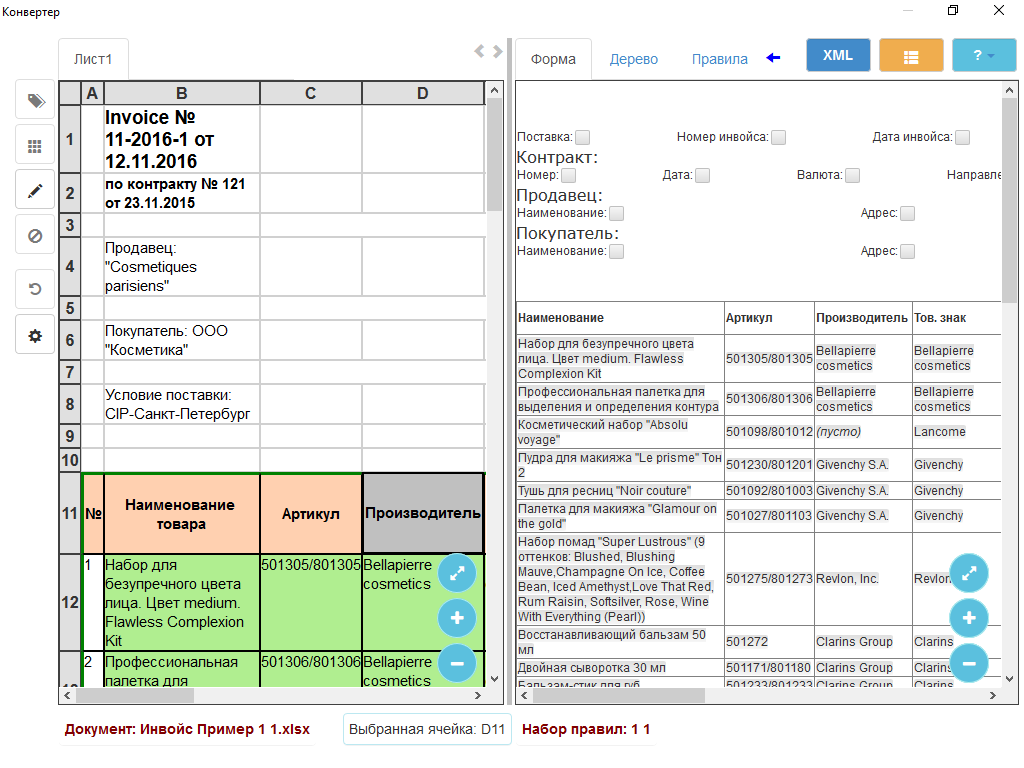Viewport: 1024px width, 768px height.
Task: Select row header 11 in spreadsheet
Action: (x=70, y=513)
